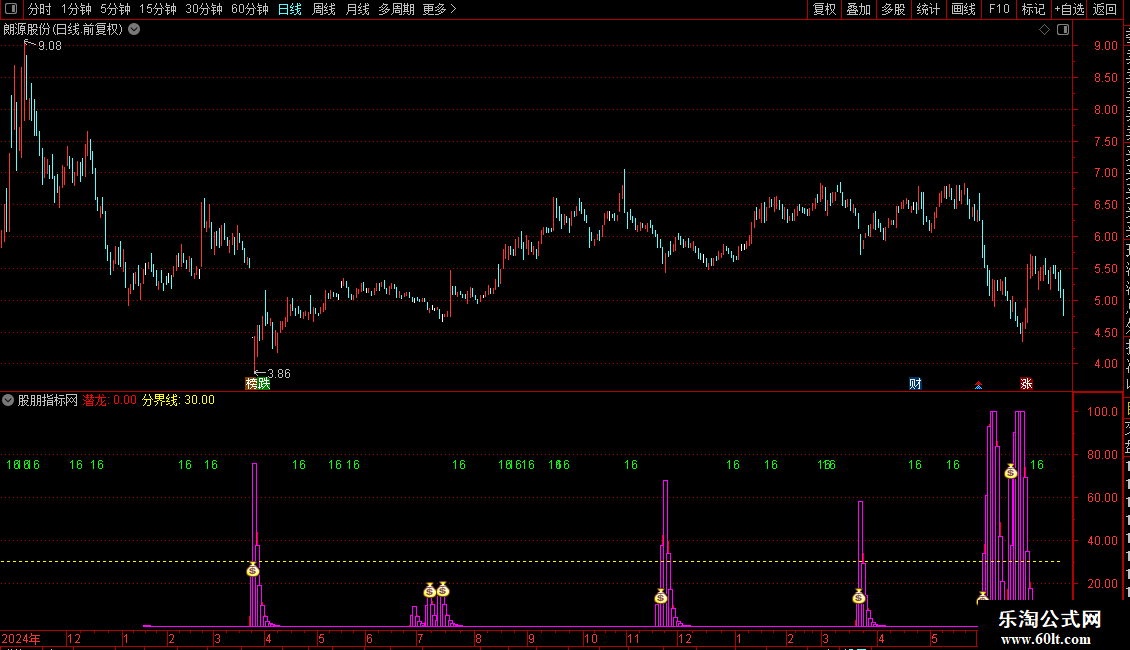
Task: Click money bag icon on the March 2025 spike
Action: point(858,596)
